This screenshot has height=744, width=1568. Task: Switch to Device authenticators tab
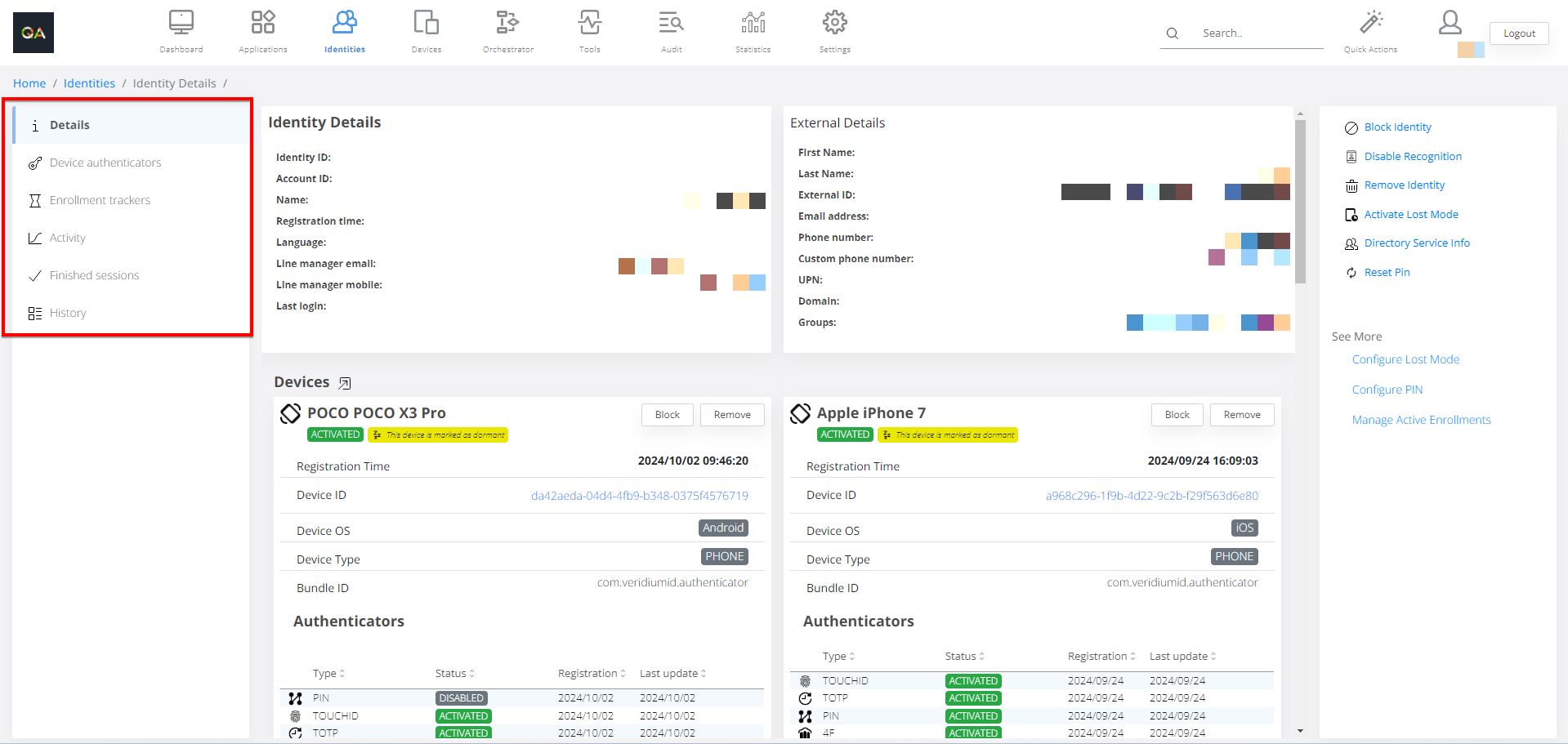[105, 163]
